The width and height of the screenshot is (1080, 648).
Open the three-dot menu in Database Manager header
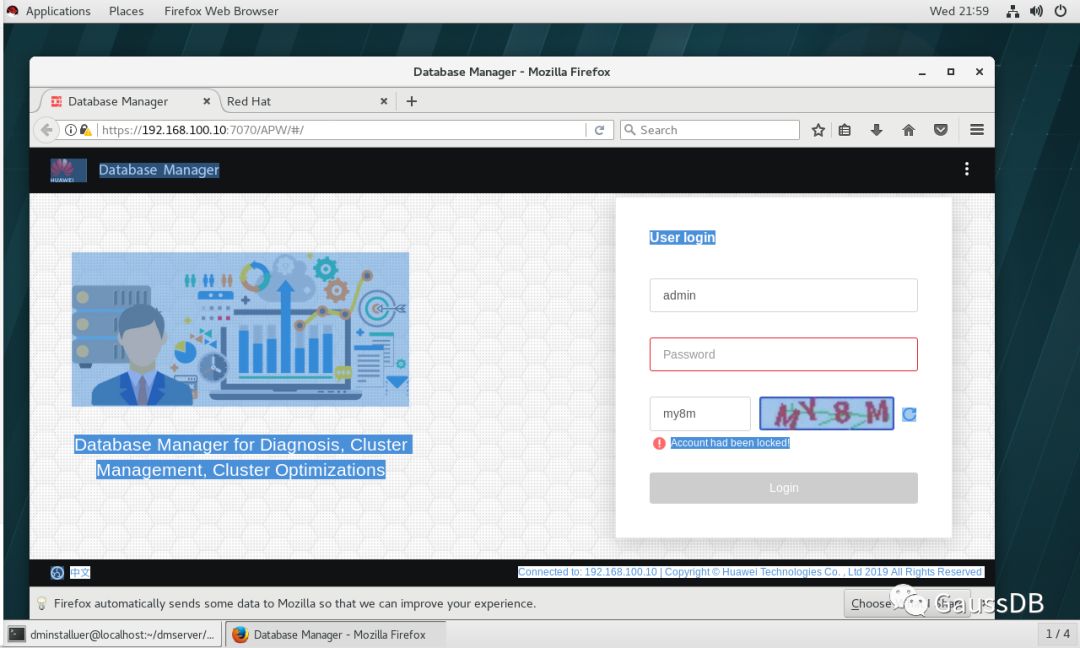(966, 169)
